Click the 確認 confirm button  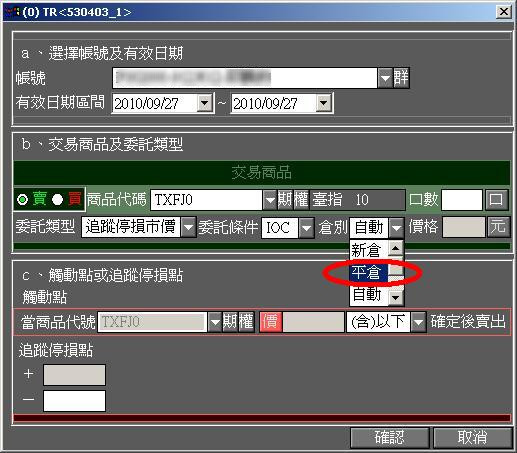click(x=389, y=437)
